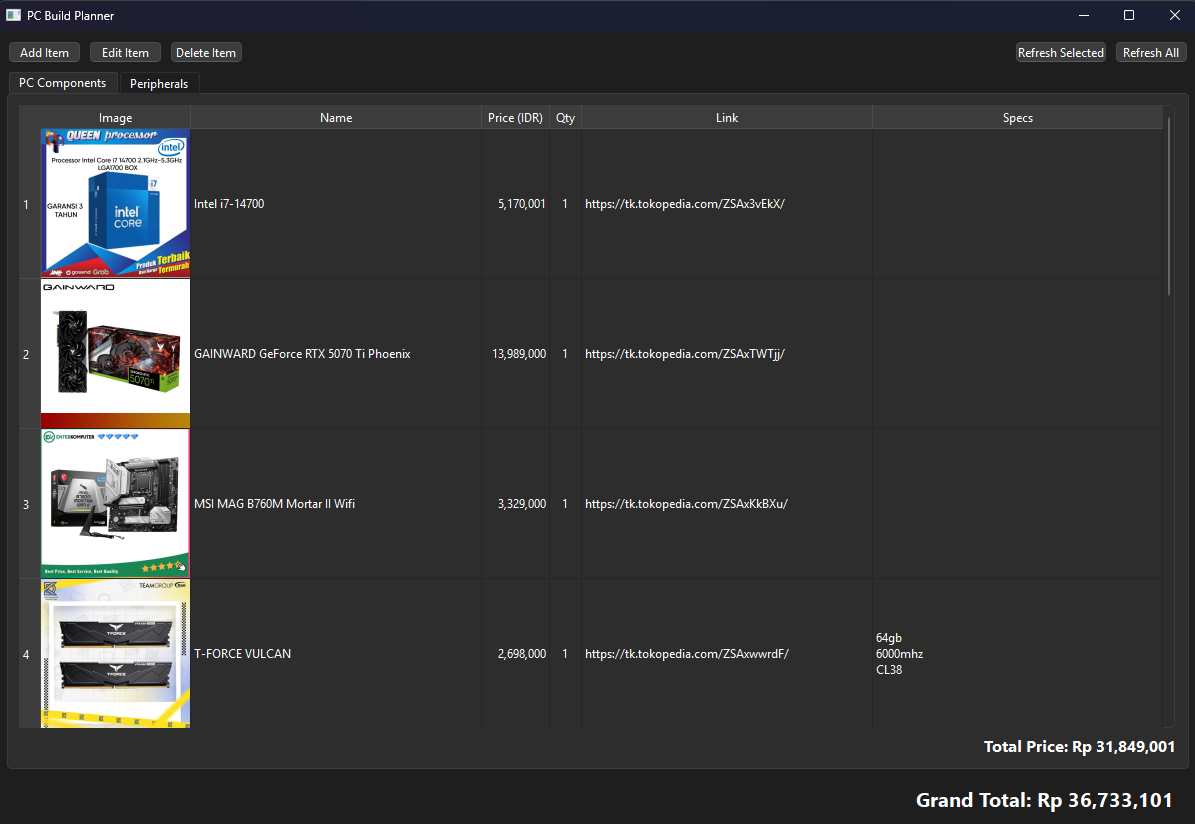This screenshot has height=824, width=1195.
Task: Click the Add Item button
Action: pyautogui.click(x=44, y=53)
